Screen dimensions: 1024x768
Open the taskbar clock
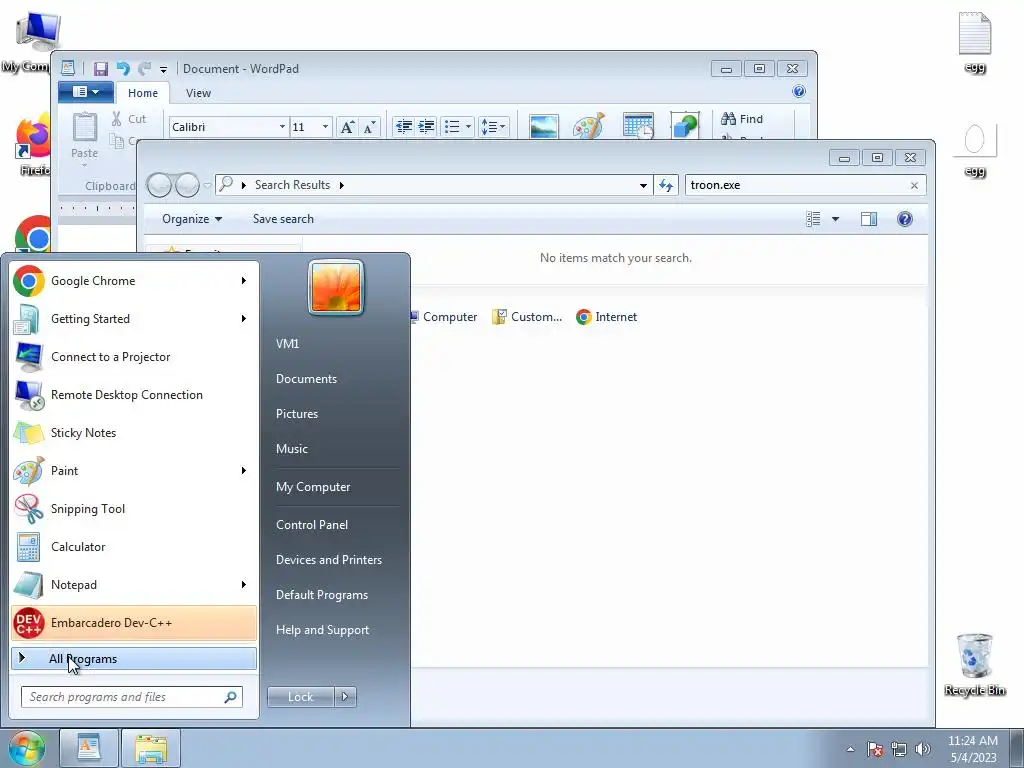point(973,749)
